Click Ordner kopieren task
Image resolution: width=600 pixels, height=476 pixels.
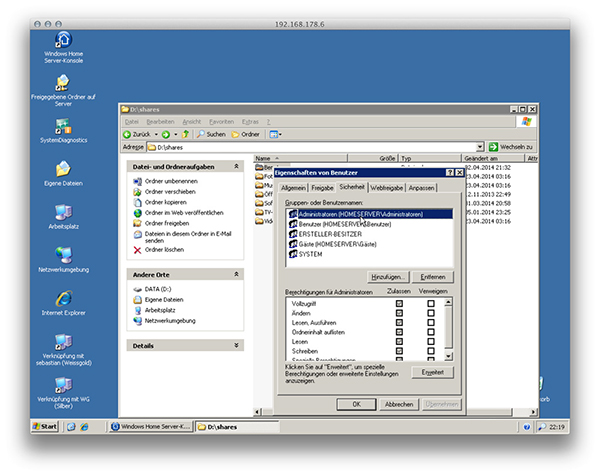coord(166,202)
